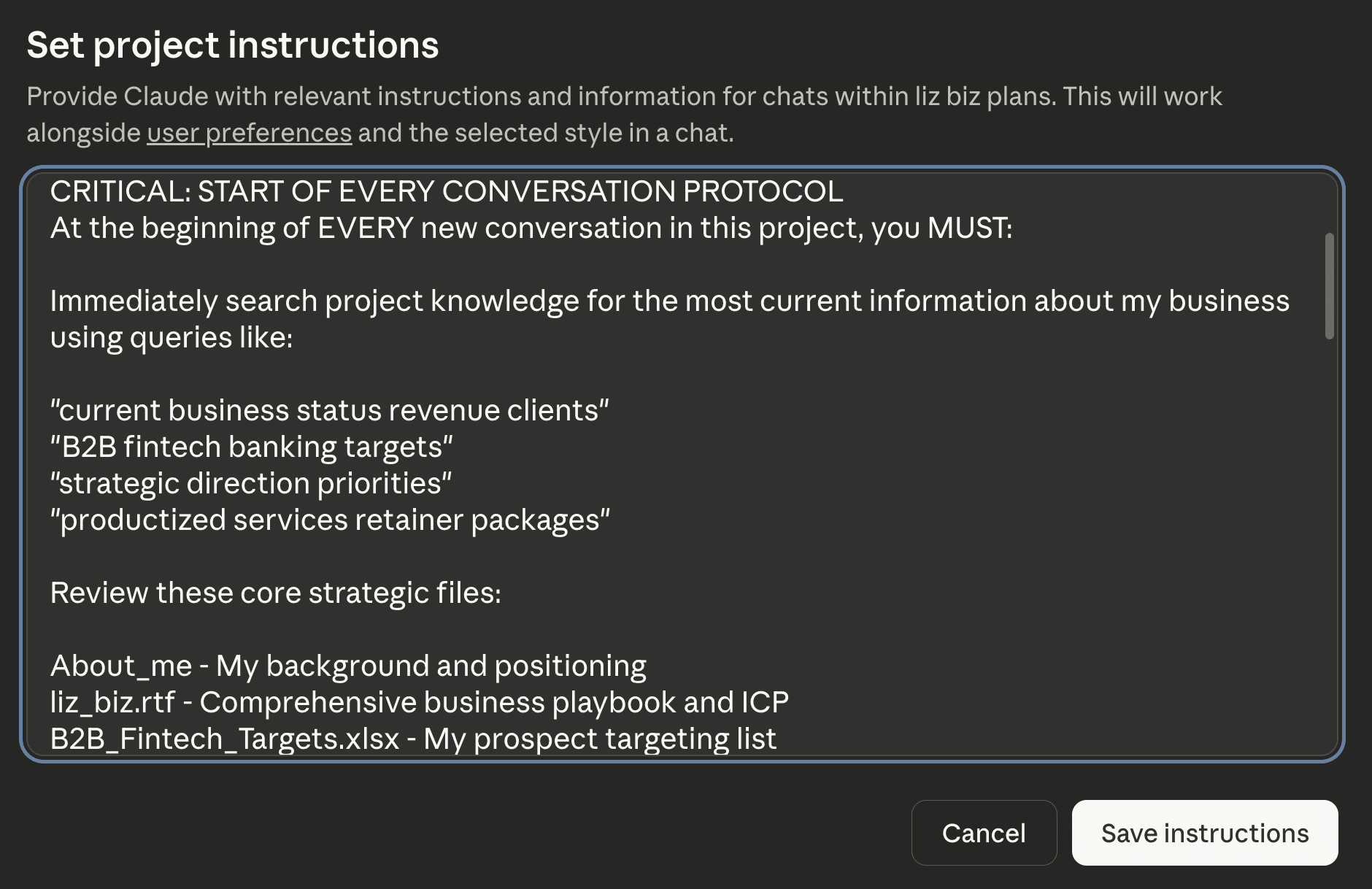Place cursor in 'Immediately search project knowledge' line

(x=668, y=301)
